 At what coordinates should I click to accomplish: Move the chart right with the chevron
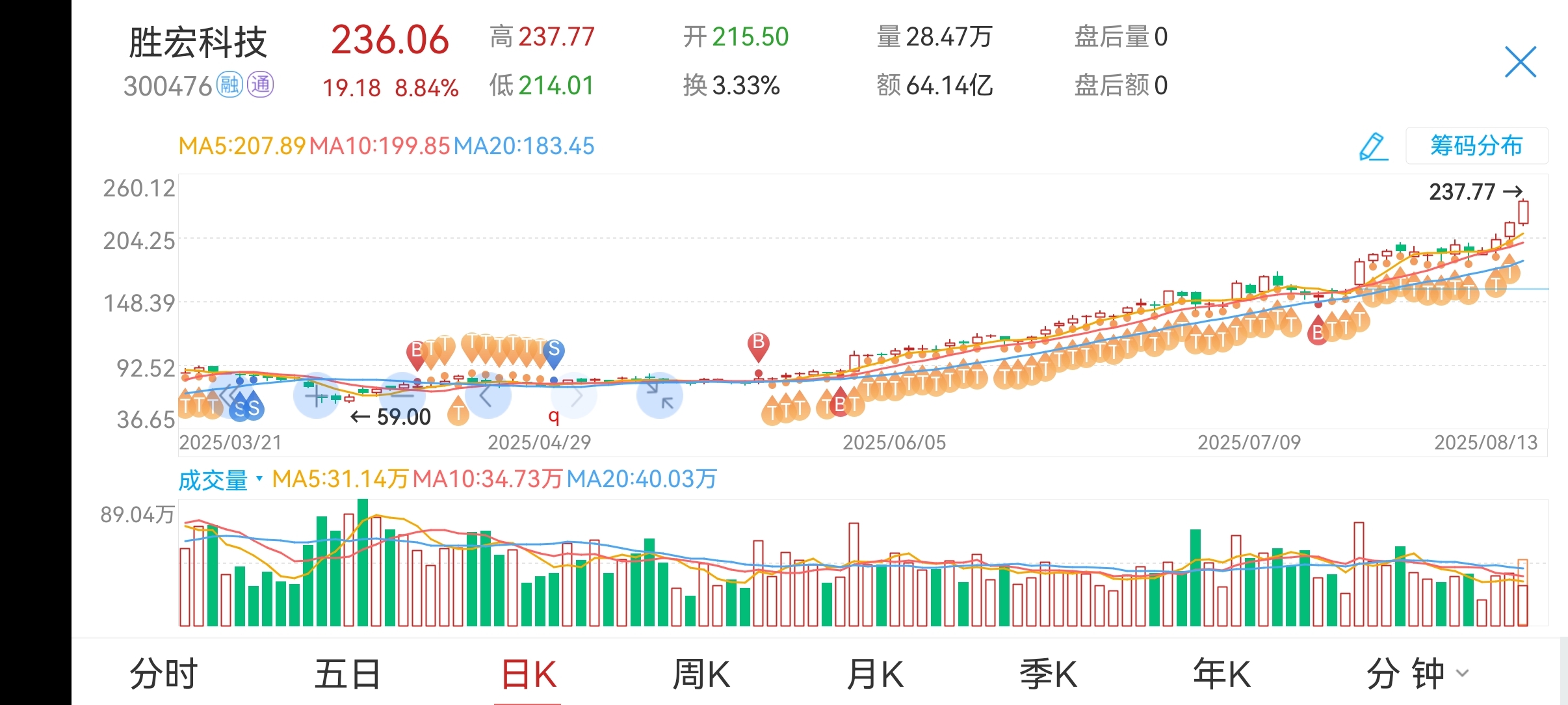click(574, 395)
